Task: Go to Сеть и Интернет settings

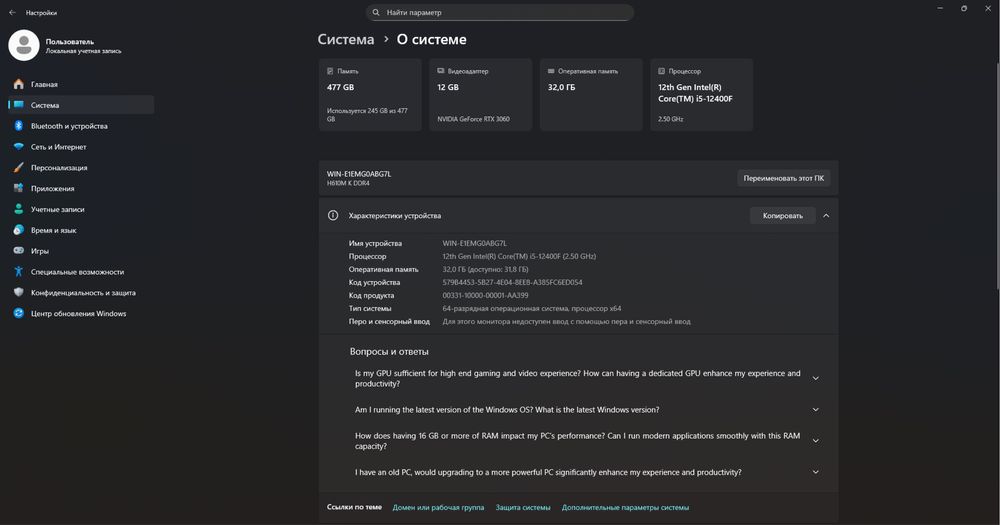Action: click(81, 147)
